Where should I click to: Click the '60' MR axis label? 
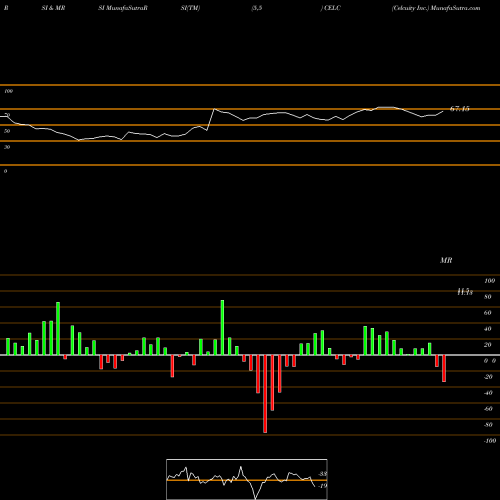[x=488, y=313]
